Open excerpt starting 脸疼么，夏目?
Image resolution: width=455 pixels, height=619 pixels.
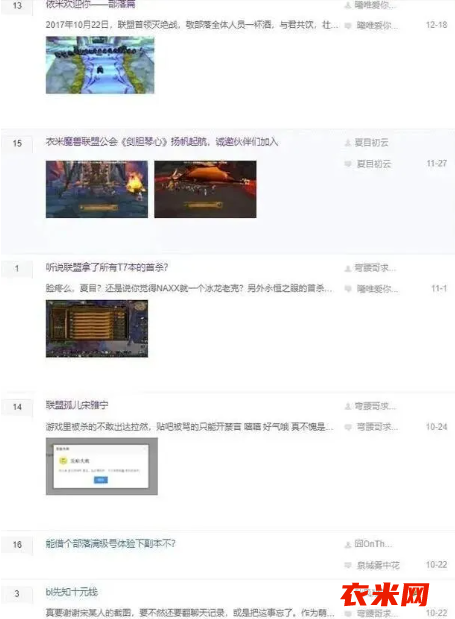point(189,288)
